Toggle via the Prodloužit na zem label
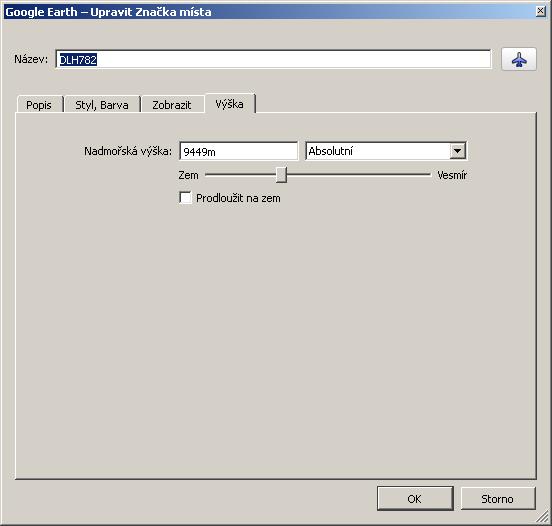The width and height of the screenshot is (552, 526). point(238,198)
